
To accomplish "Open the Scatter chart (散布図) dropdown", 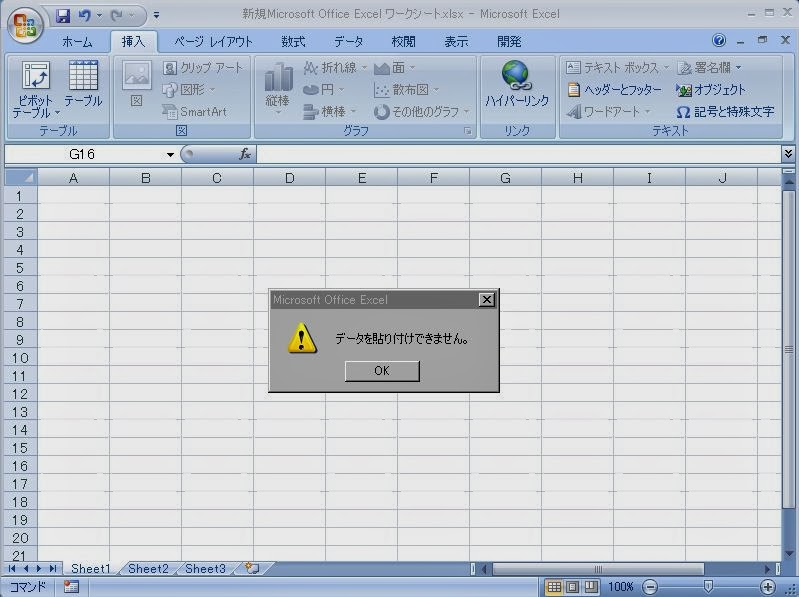I will pyautogui.click(x=406, y=90).
